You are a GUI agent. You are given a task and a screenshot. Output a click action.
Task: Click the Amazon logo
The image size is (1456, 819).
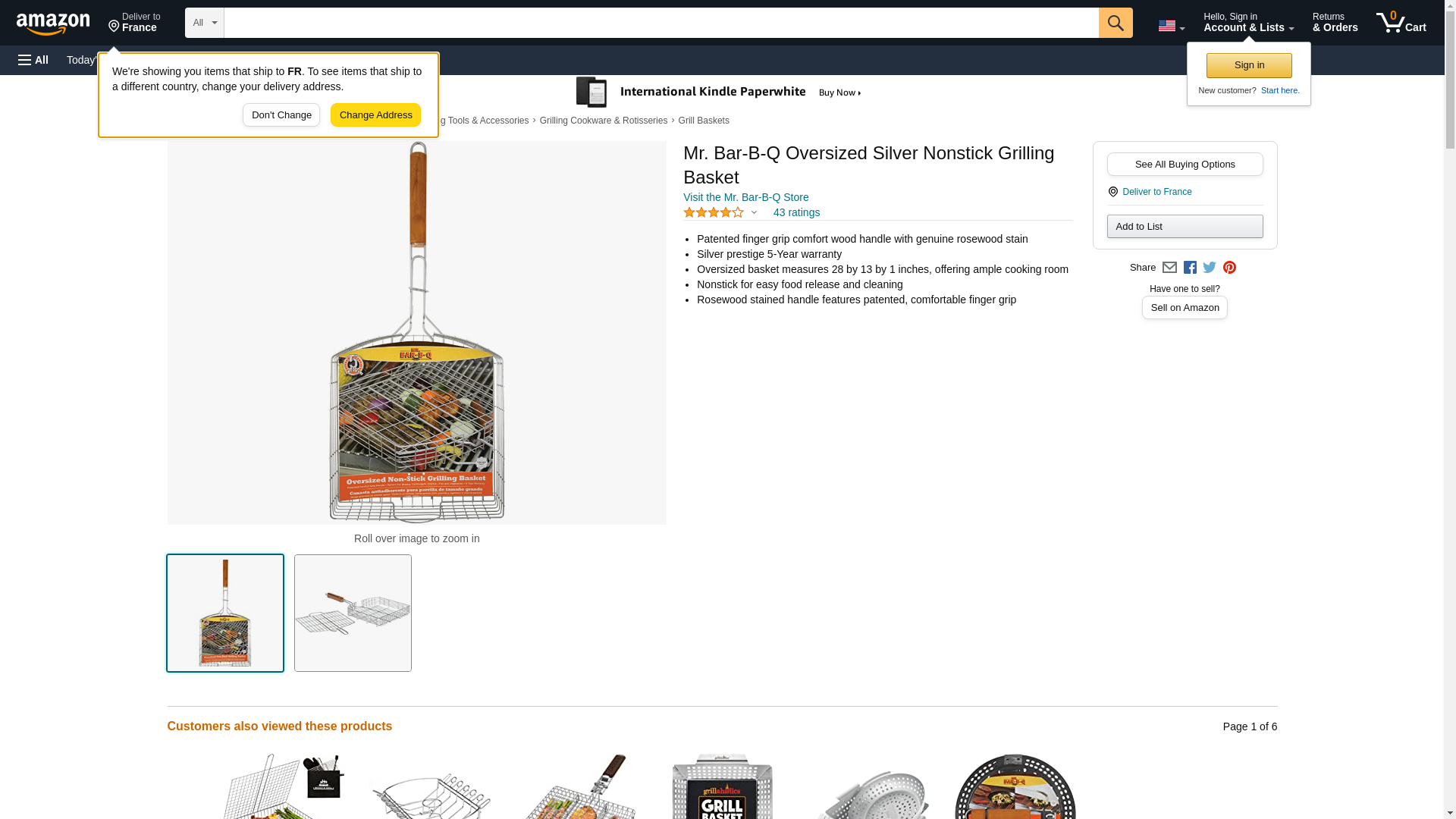click(x=53, y=24)
